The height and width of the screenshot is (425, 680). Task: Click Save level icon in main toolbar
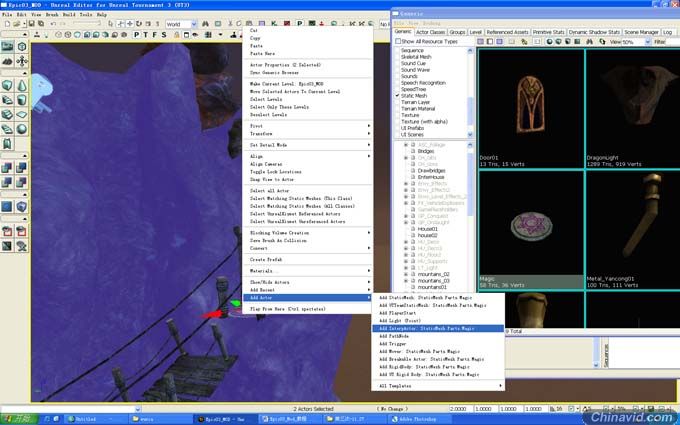(32, 24)
